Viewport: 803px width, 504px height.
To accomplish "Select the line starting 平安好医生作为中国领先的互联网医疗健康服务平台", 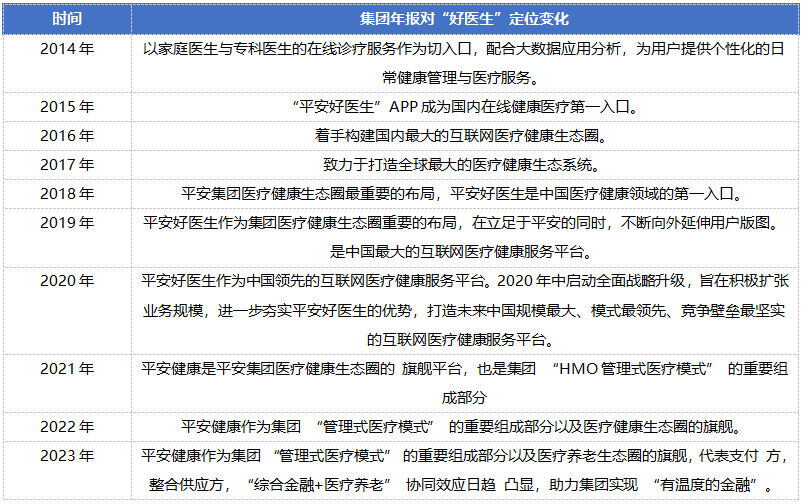I will pos(465,281).
